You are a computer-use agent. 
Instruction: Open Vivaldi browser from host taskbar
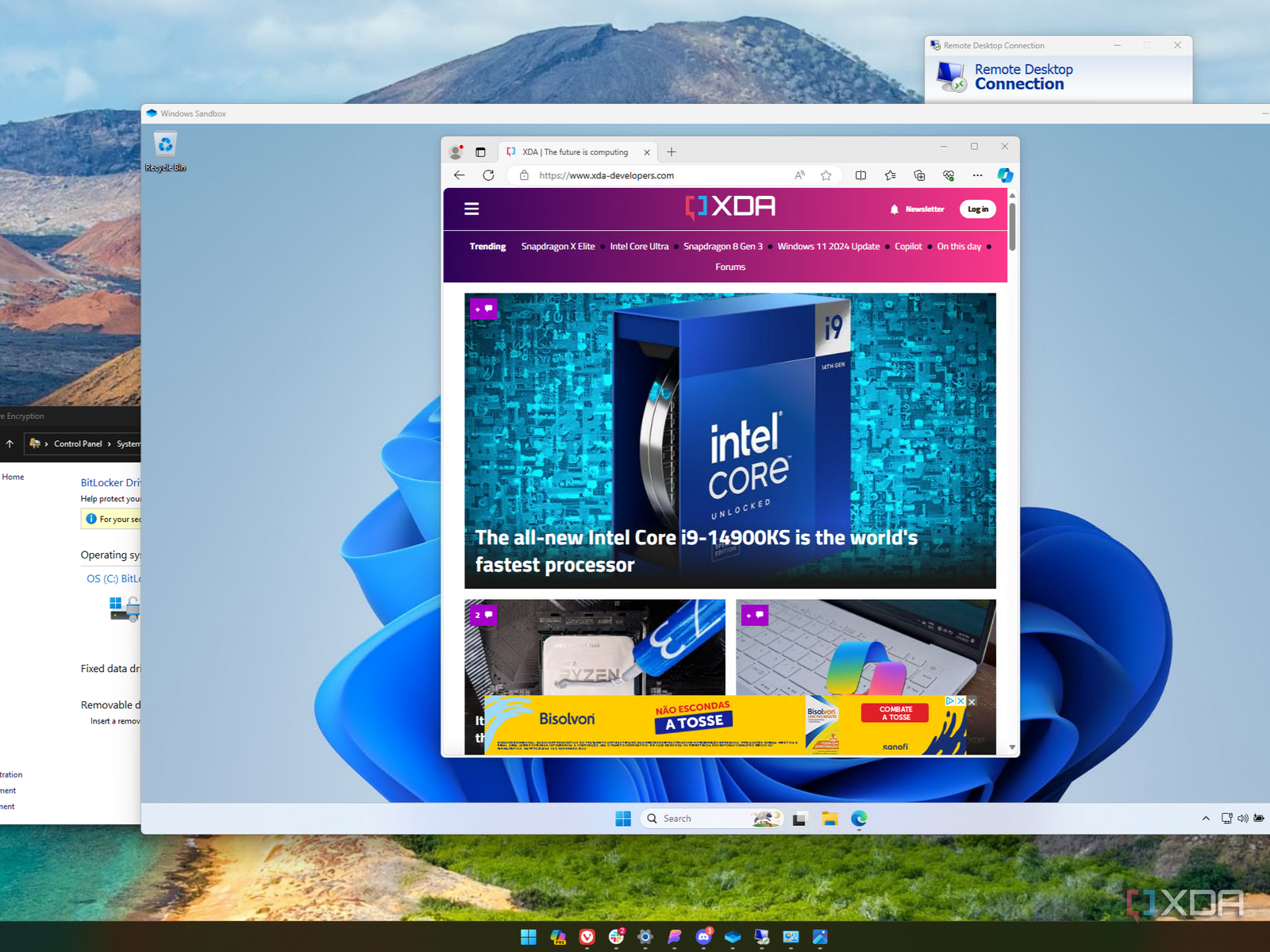587,937
